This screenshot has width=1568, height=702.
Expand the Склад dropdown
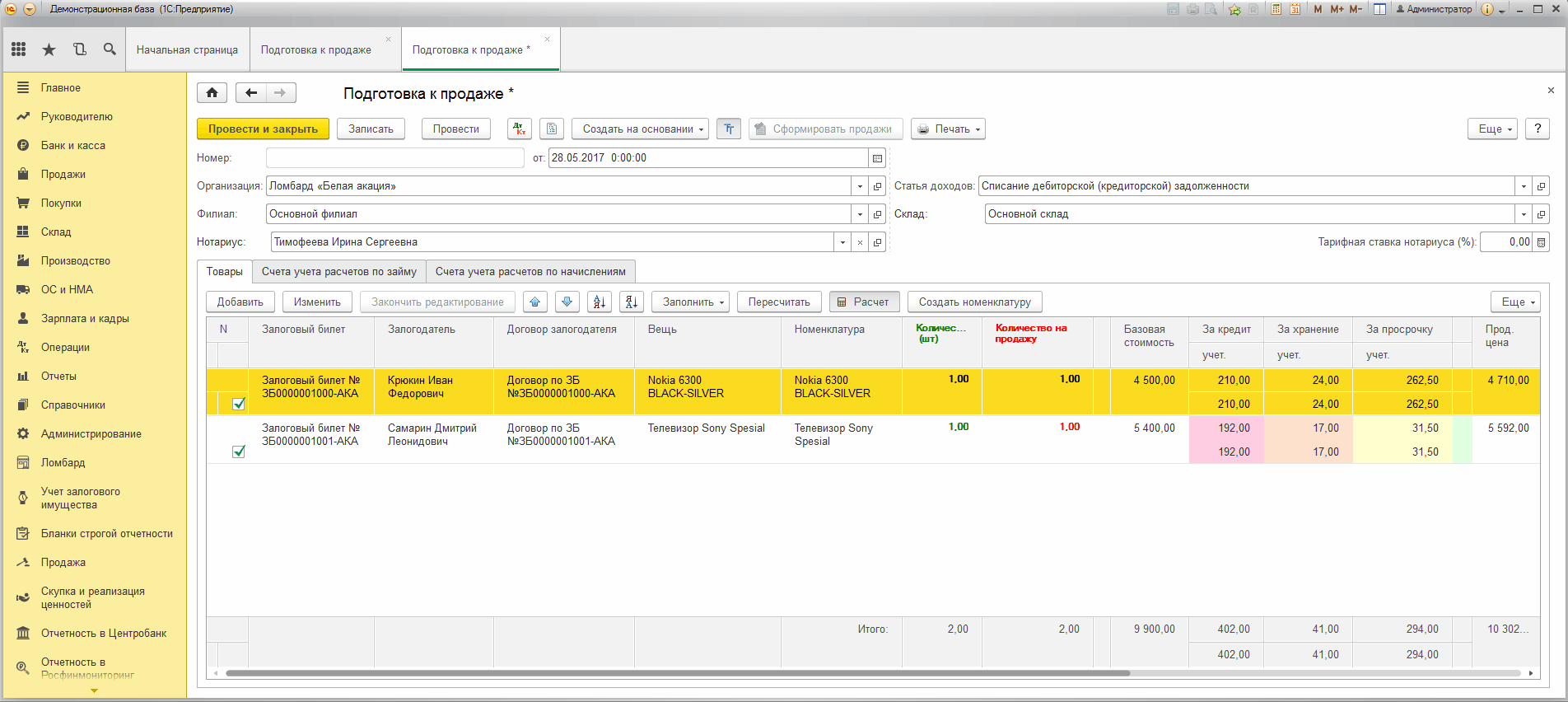click(x=1524, y=214)
